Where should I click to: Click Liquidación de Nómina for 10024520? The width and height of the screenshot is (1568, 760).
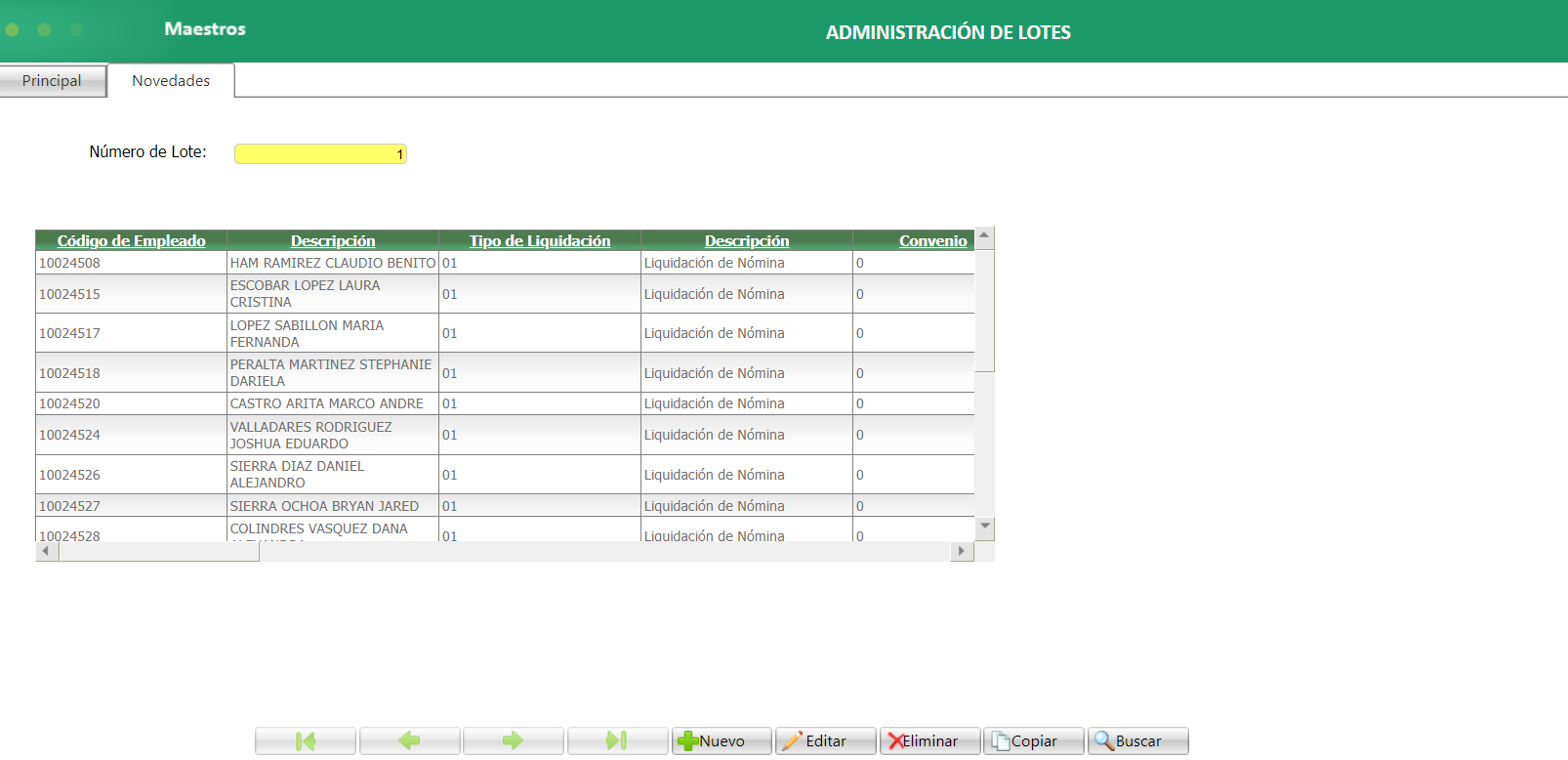[x=747, y=403]
